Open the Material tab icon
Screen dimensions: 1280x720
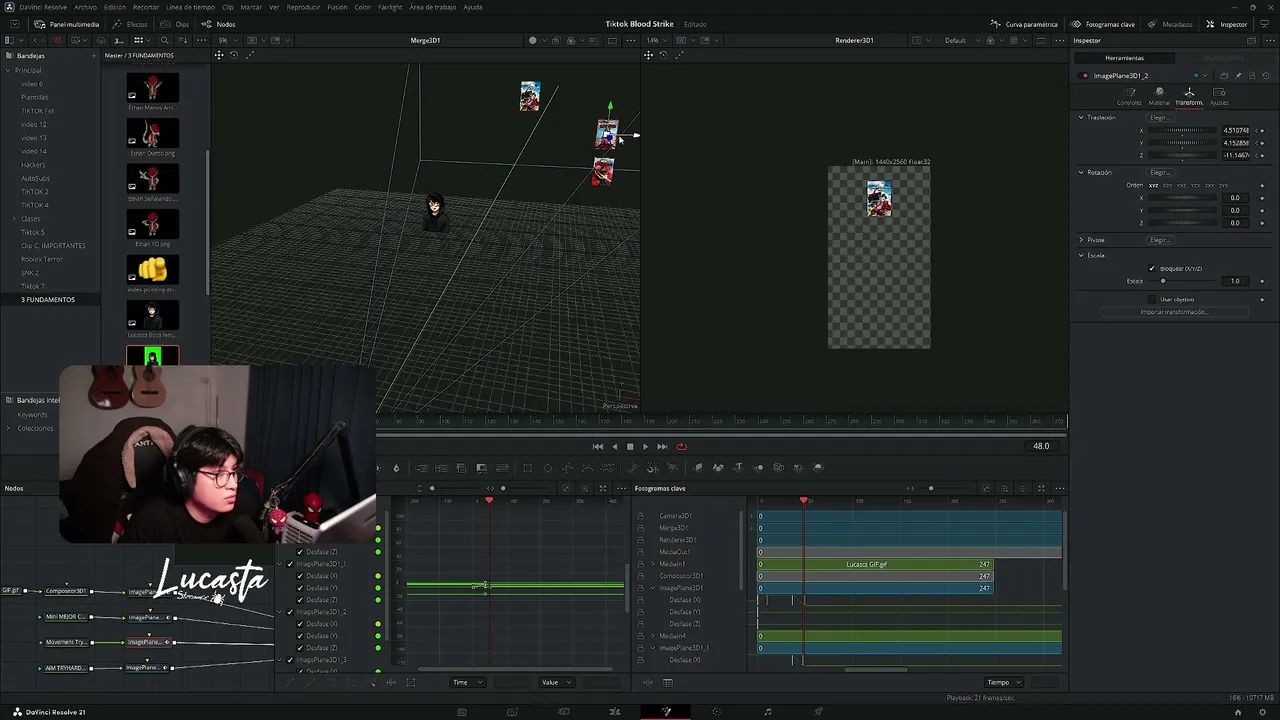(x=1159, y=96)
